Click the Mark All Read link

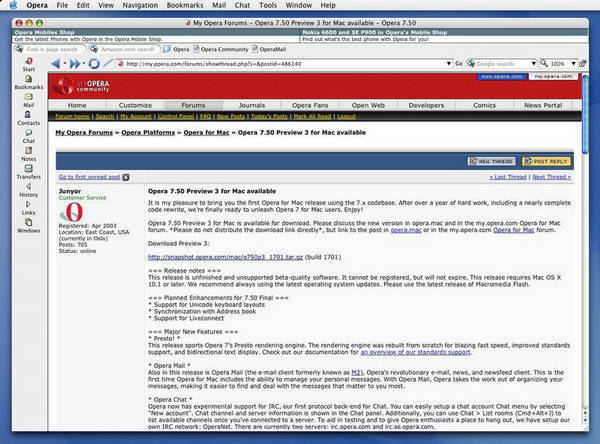(x=312, y=116)
